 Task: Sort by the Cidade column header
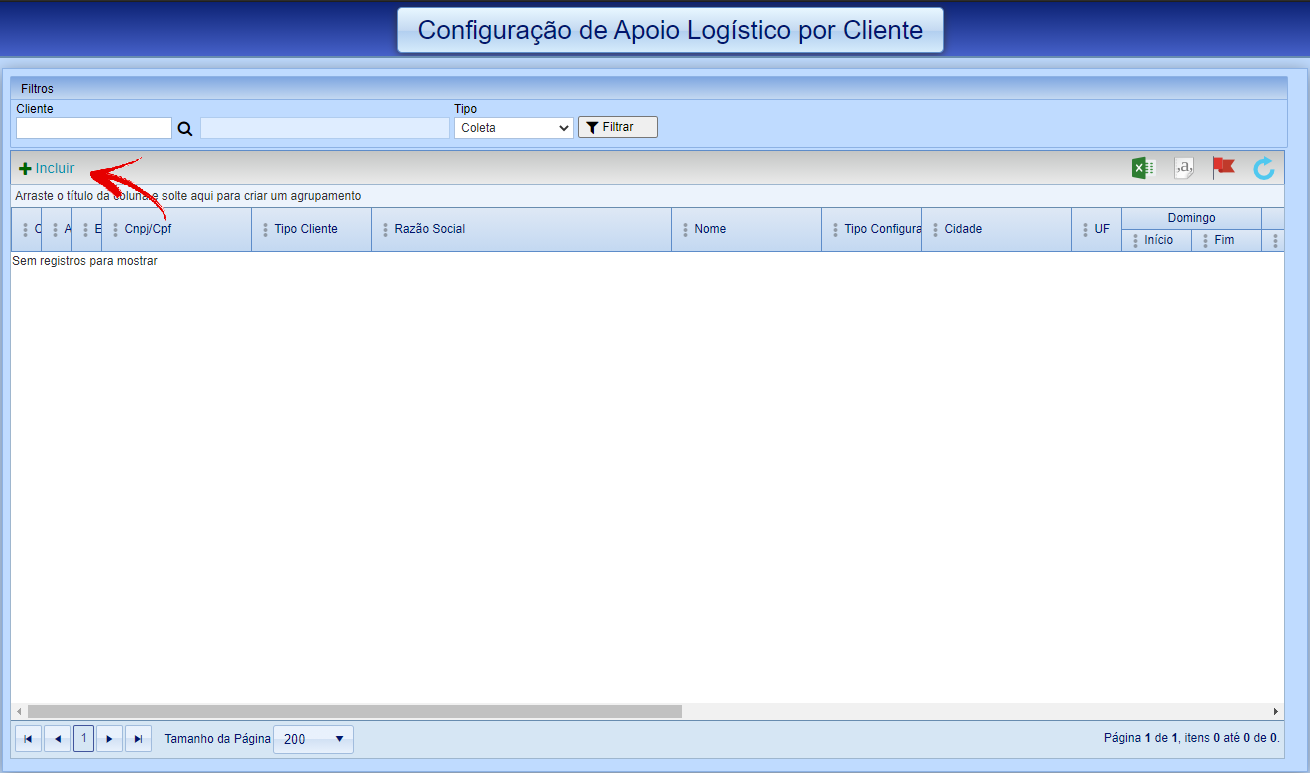(963, 229)
